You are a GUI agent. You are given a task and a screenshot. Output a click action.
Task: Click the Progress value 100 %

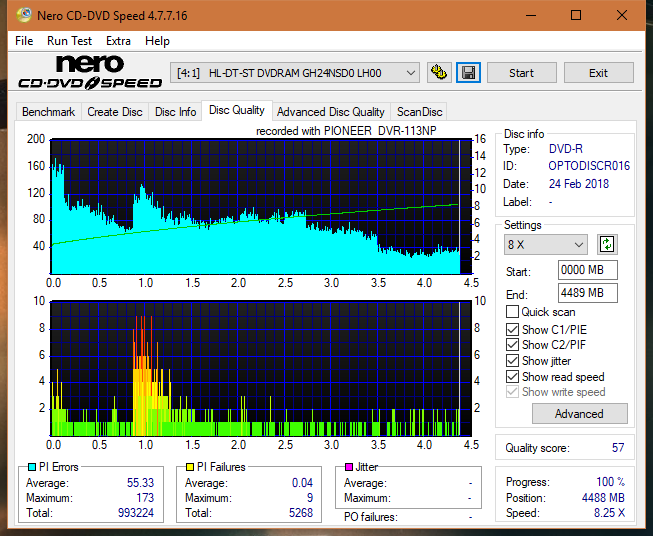pyautogui.click(x=611, y=482)
